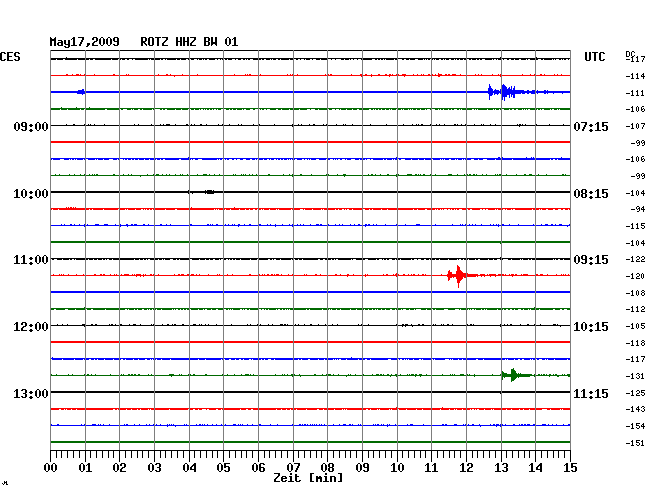650x494 pixels.
Task: Click the DC offset value -118
Action: (x=635, y=343)
